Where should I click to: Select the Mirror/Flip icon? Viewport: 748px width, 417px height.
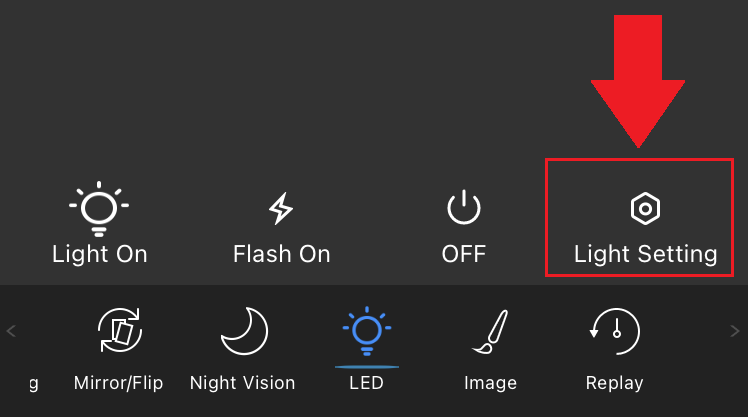tap(118, 333)
